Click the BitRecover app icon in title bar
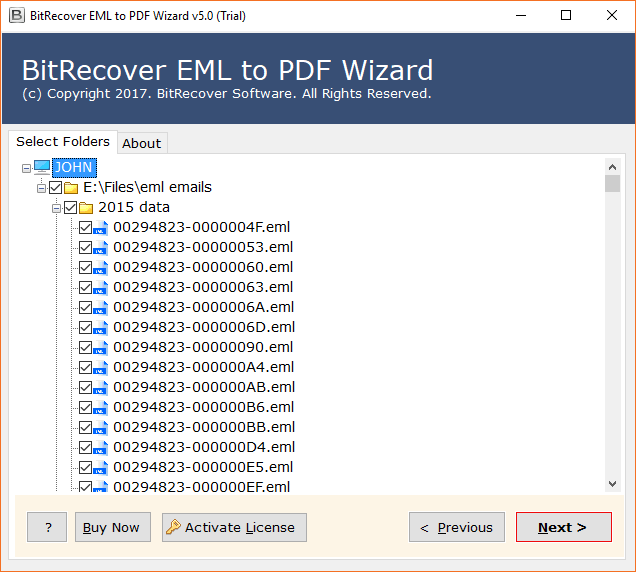Image resolution: width=636 pixels, height=572 pixels. [x=17, y=15]
